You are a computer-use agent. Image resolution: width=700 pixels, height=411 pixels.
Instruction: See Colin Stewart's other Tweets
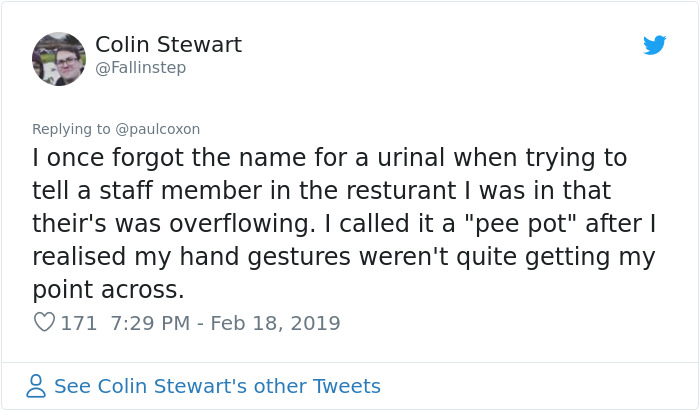click(x=217, y=386)
